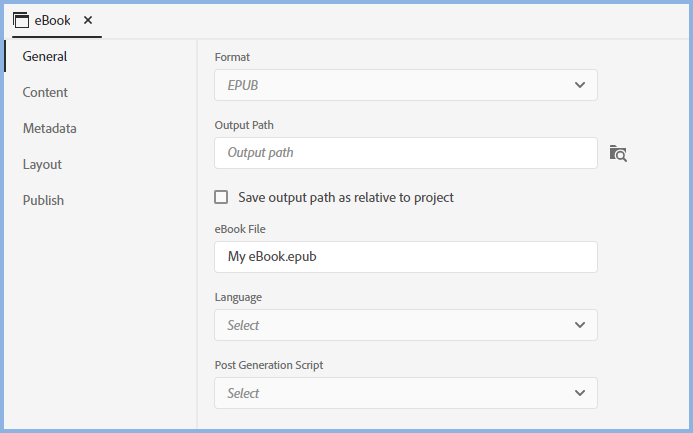Go to the Layout section
The image size is (693, 433).
coord(43,164)
